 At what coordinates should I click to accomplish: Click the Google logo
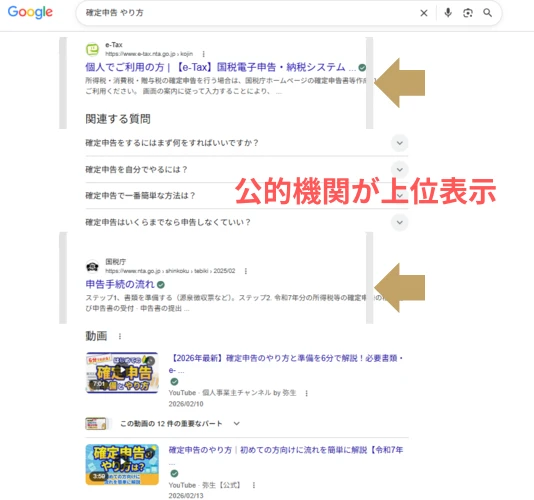coord(30,12)
